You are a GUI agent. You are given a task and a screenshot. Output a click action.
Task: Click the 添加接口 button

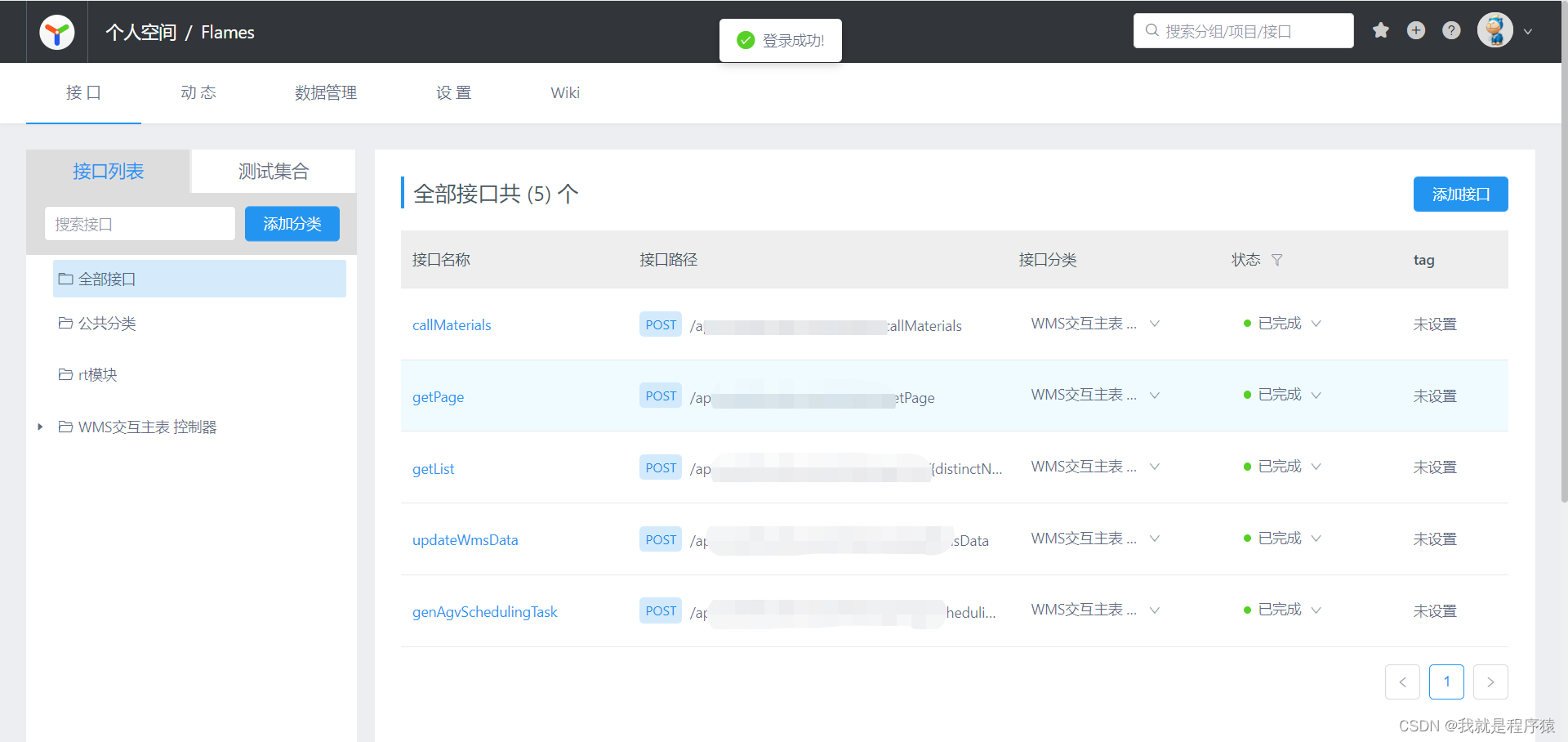pos(1460,194)
